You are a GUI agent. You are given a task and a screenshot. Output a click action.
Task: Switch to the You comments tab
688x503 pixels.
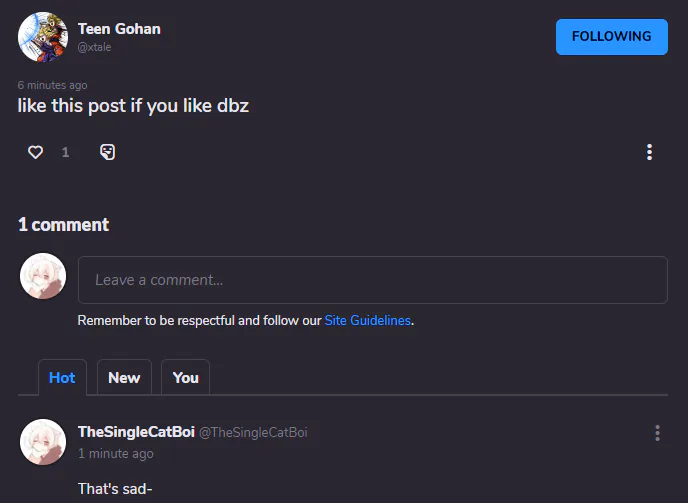pos(186,377)
